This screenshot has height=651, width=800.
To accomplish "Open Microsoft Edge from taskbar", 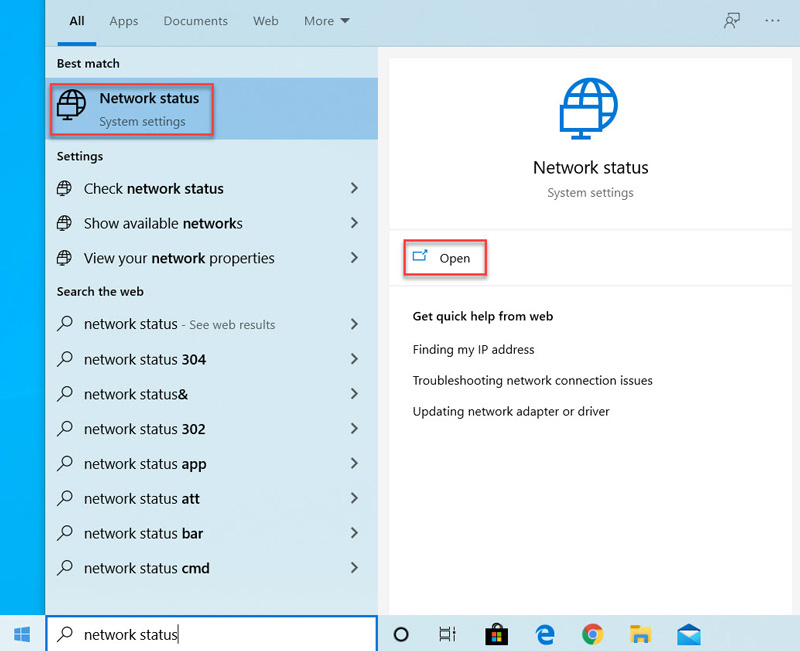I will (x=545, y=634).
